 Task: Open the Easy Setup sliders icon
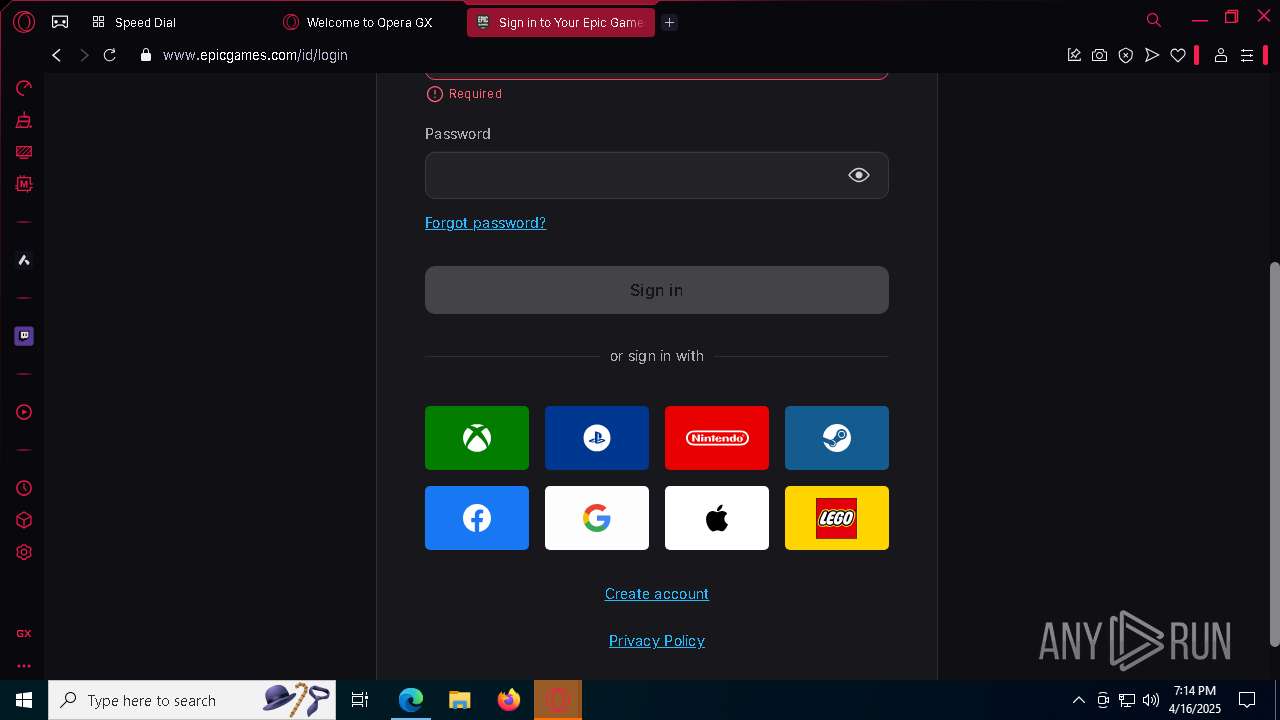point(1247,55)
